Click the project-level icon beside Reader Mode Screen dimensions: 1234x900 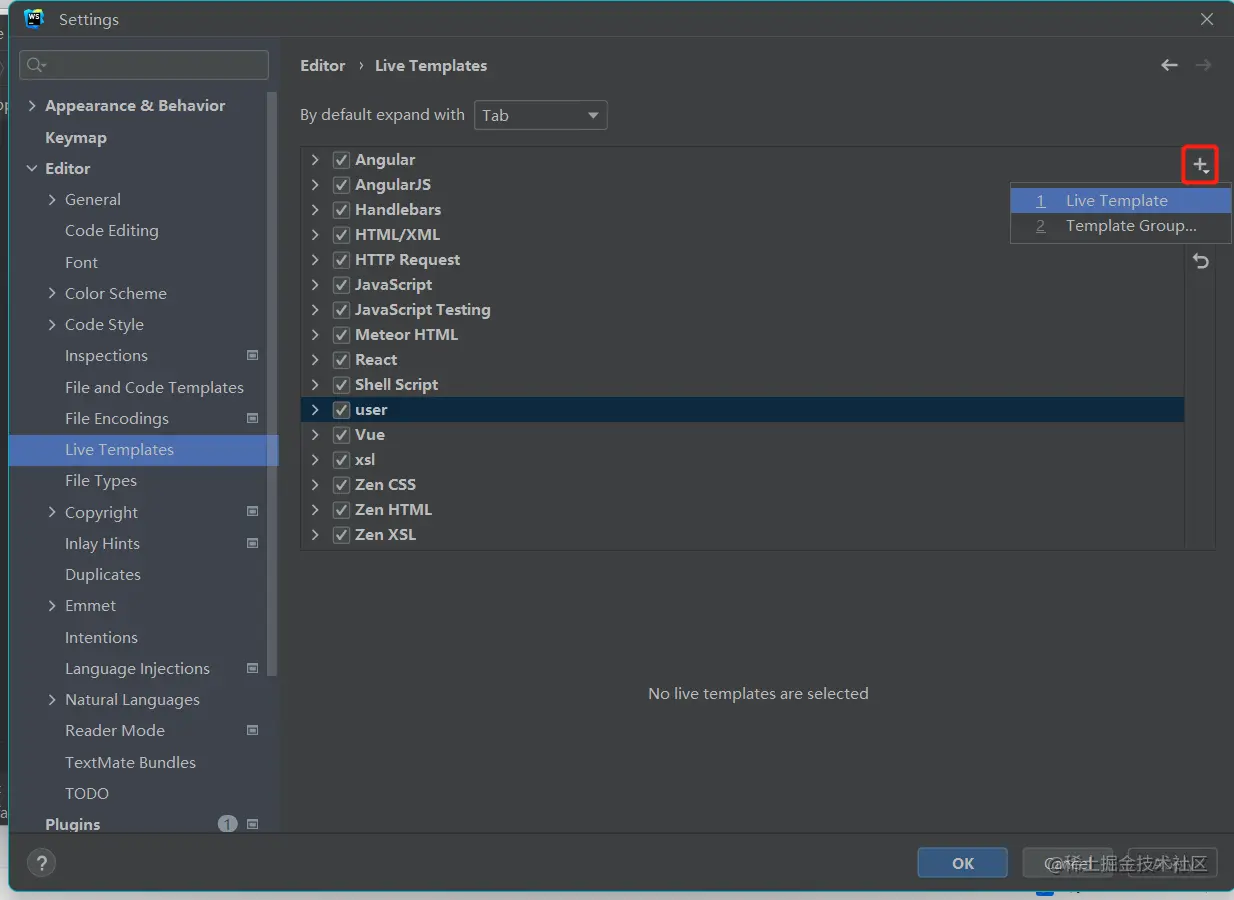click(x=252, y=730)
